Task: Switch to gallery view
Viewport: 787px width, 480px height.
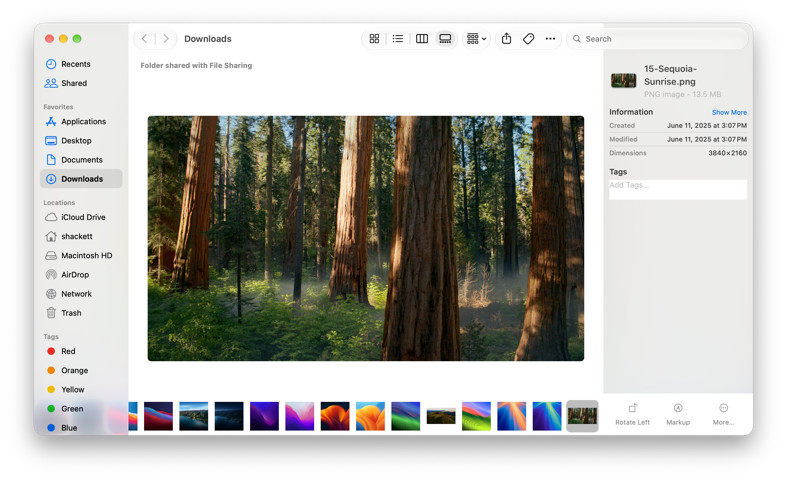Action: [445, 39]
